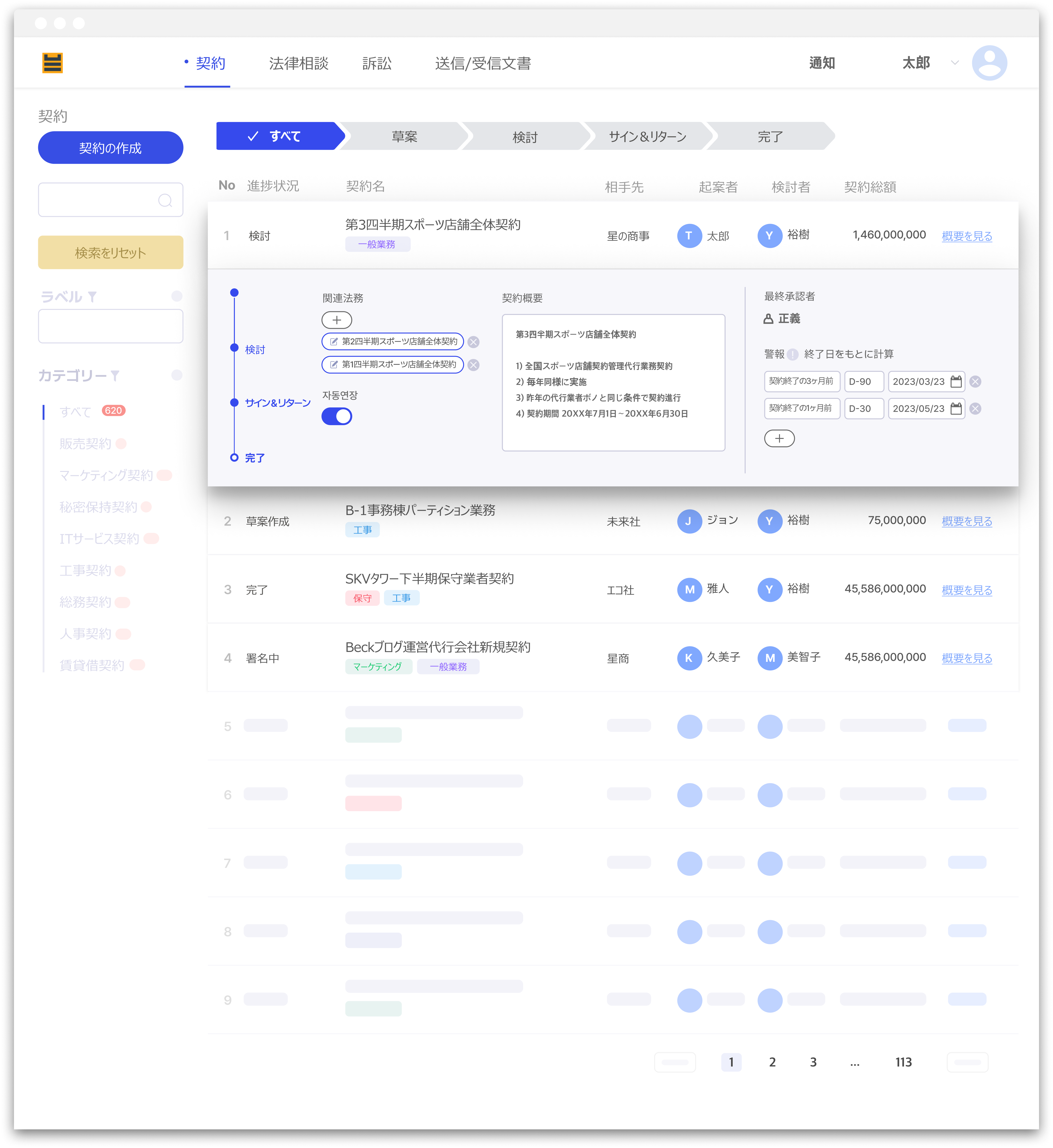Remove the 第1四半期スポーツ店舗全体契約 related item
1053x1148 pixels.
pyautogui.click(x=474, y=365)
